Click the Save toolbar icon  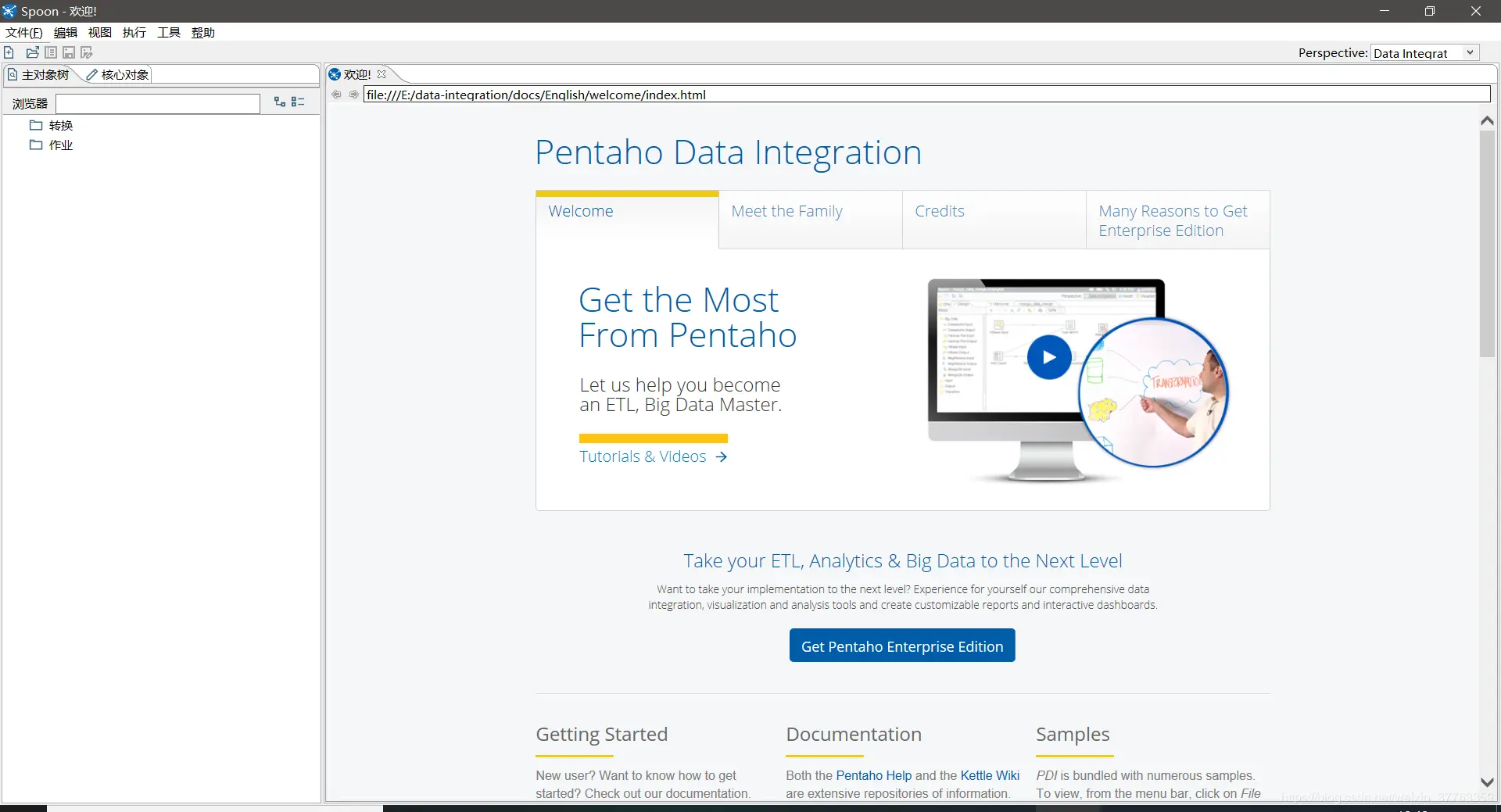[x=69, y=52]
